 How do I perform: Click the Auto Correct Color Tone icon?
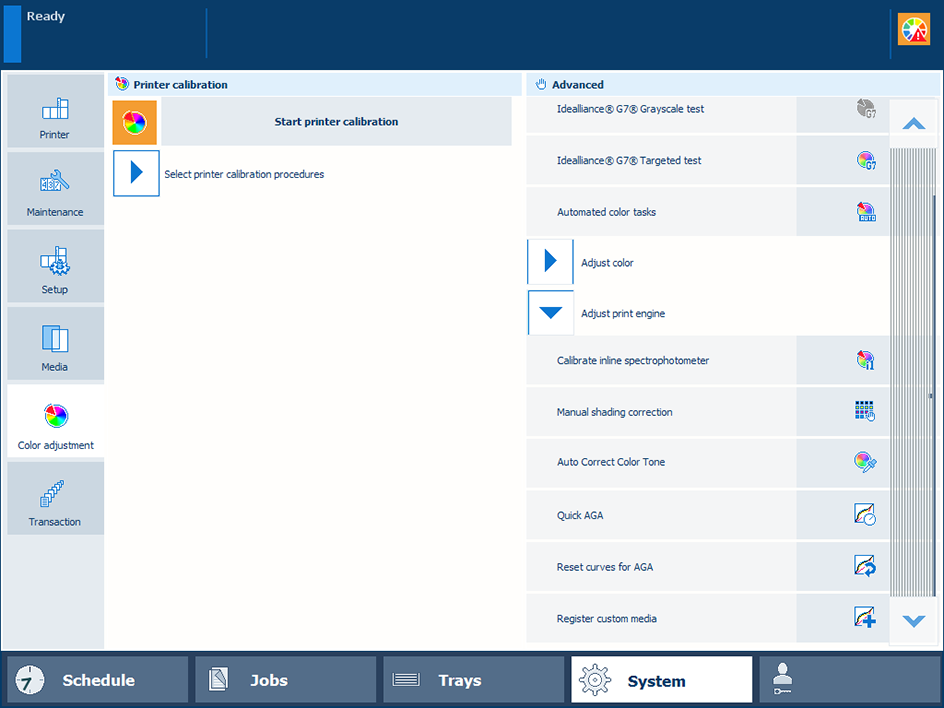coord(865,462)
